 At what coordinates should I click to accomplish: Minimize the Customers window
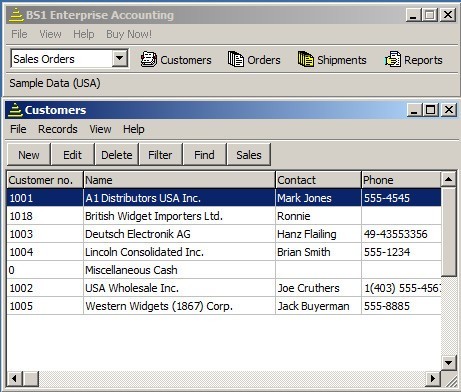pos(414,110)
